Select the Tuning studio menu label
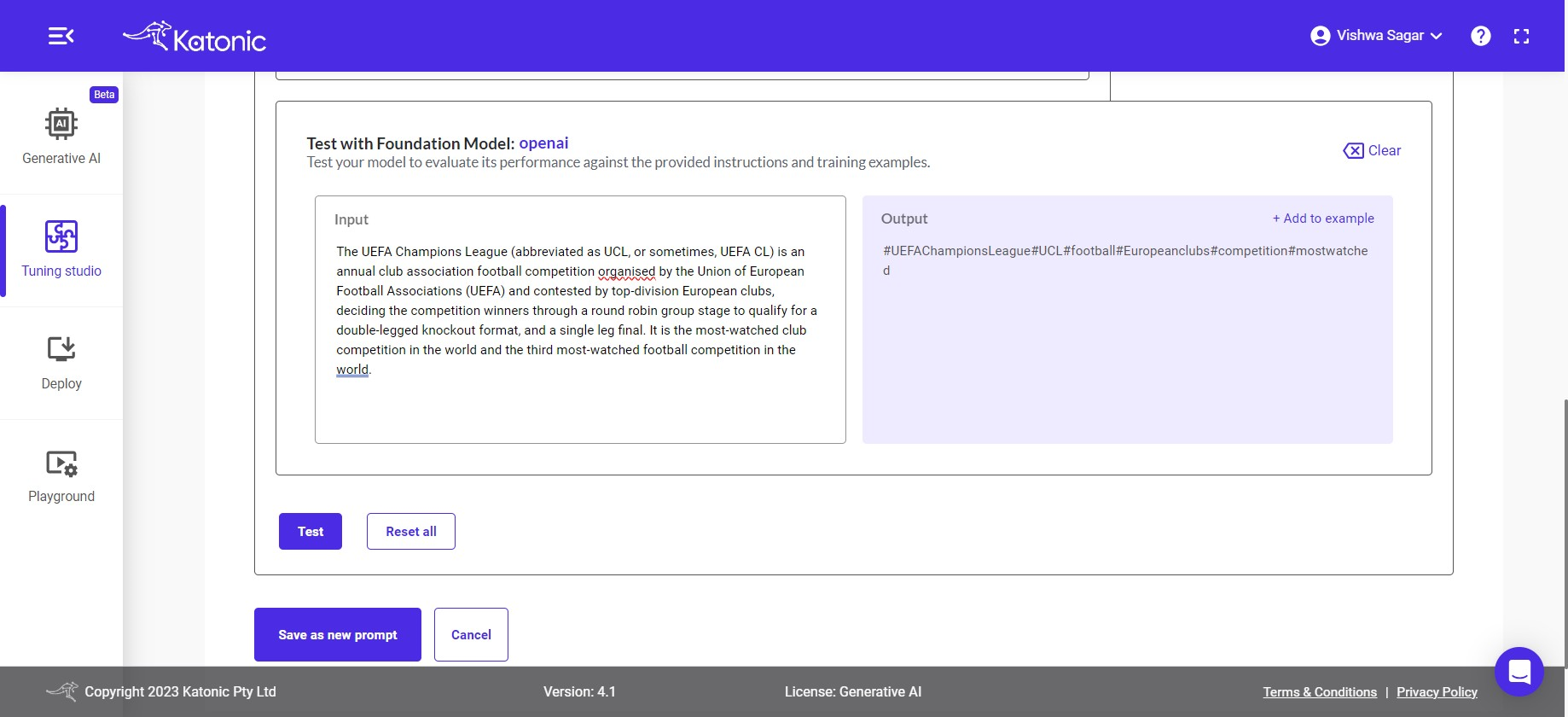This screenshot has width=1568, height=717. pyautogui.click(x=61, y=271)
